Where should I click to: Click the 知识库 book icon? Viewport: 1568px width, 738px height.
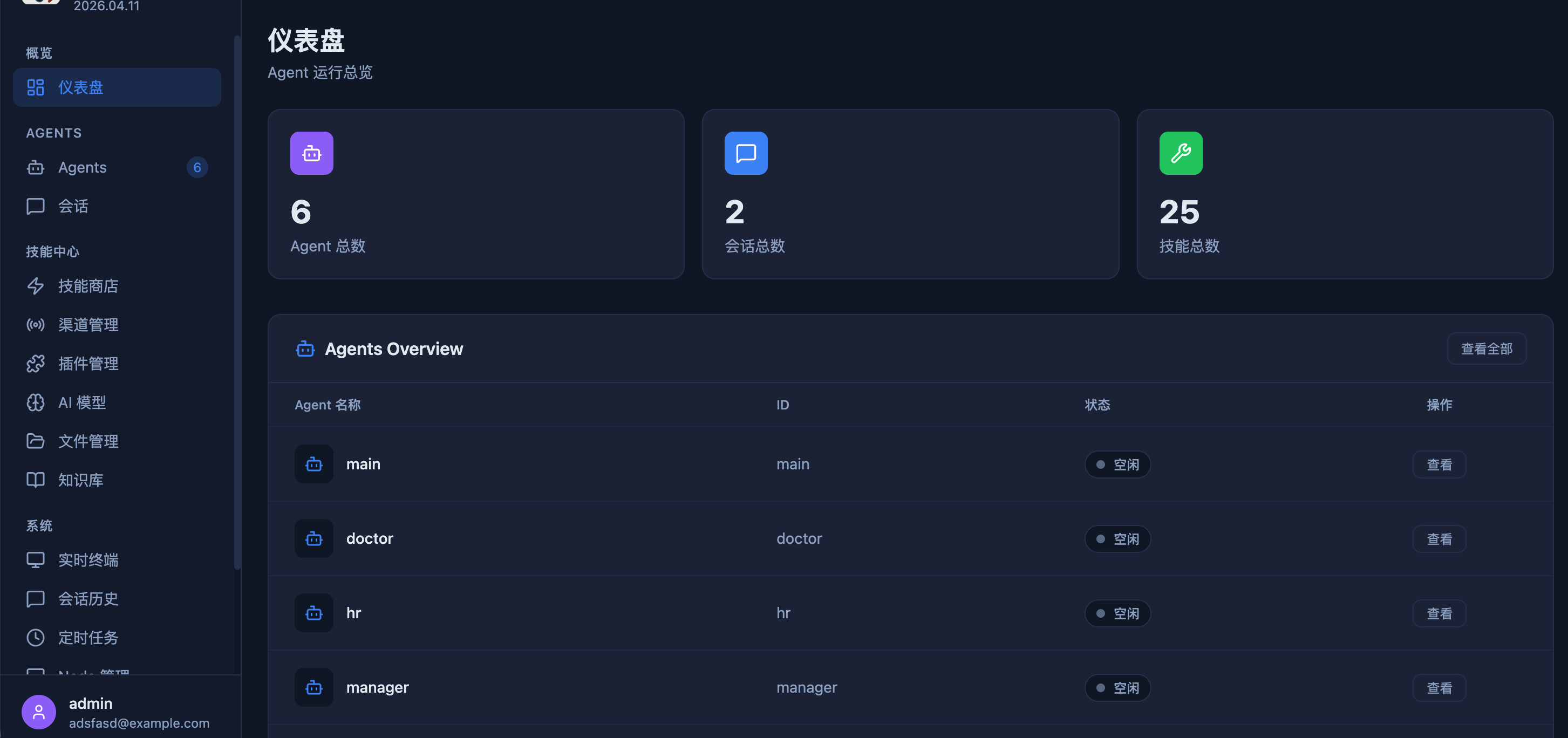click(x=35, y=480)
